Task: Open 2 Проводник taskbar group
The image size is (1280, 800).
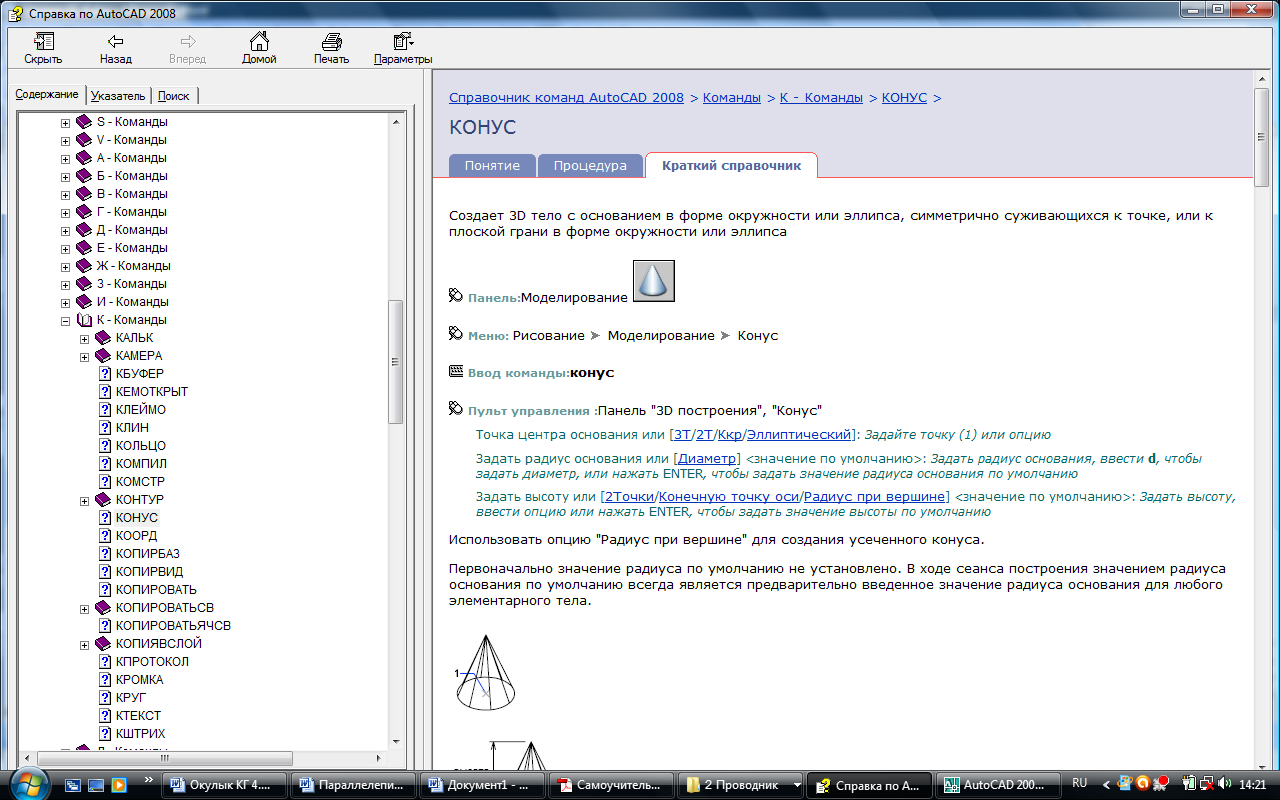Action: (741, 785)
